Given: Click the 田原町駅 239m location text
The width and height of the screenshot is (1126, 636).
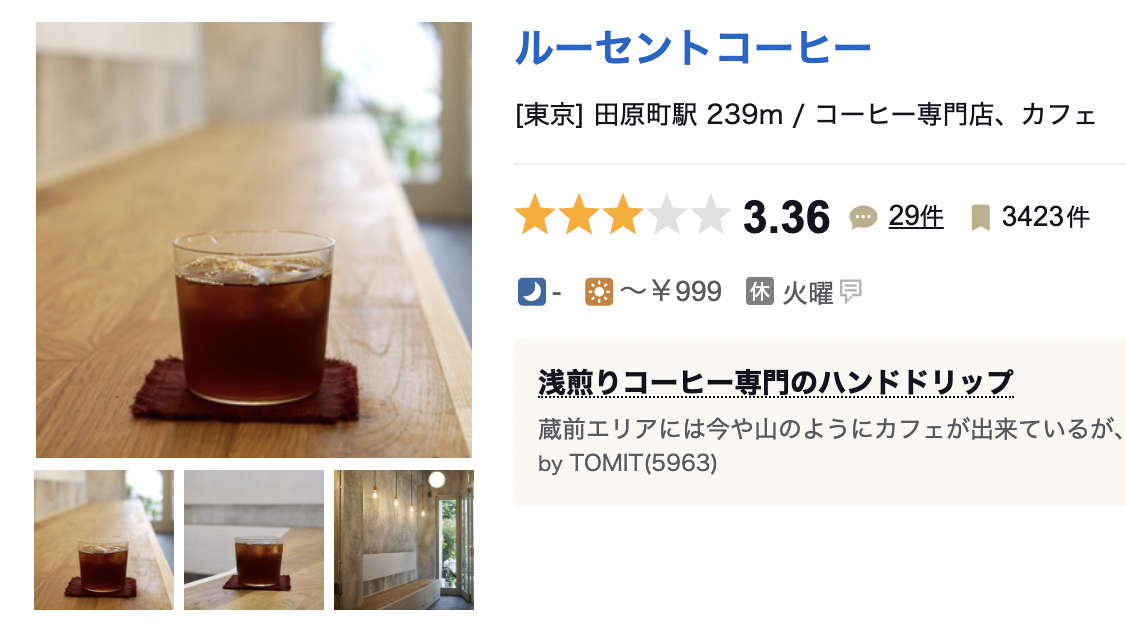Looking at the screenshot, I should pyautogui.click(x=688, y=115).
